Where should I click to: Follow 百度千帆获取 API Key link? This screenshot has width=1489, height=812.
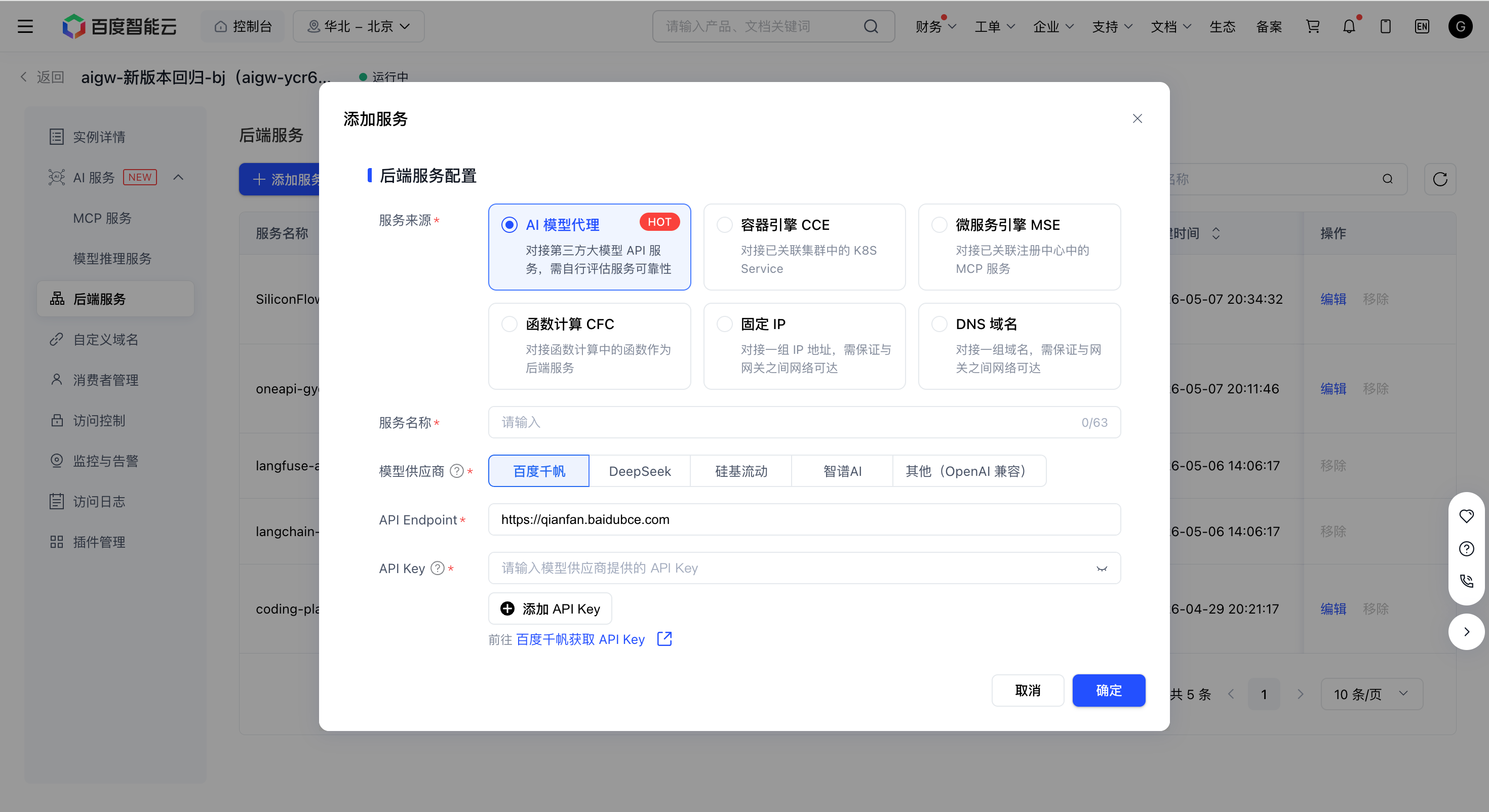pos(580,639)
